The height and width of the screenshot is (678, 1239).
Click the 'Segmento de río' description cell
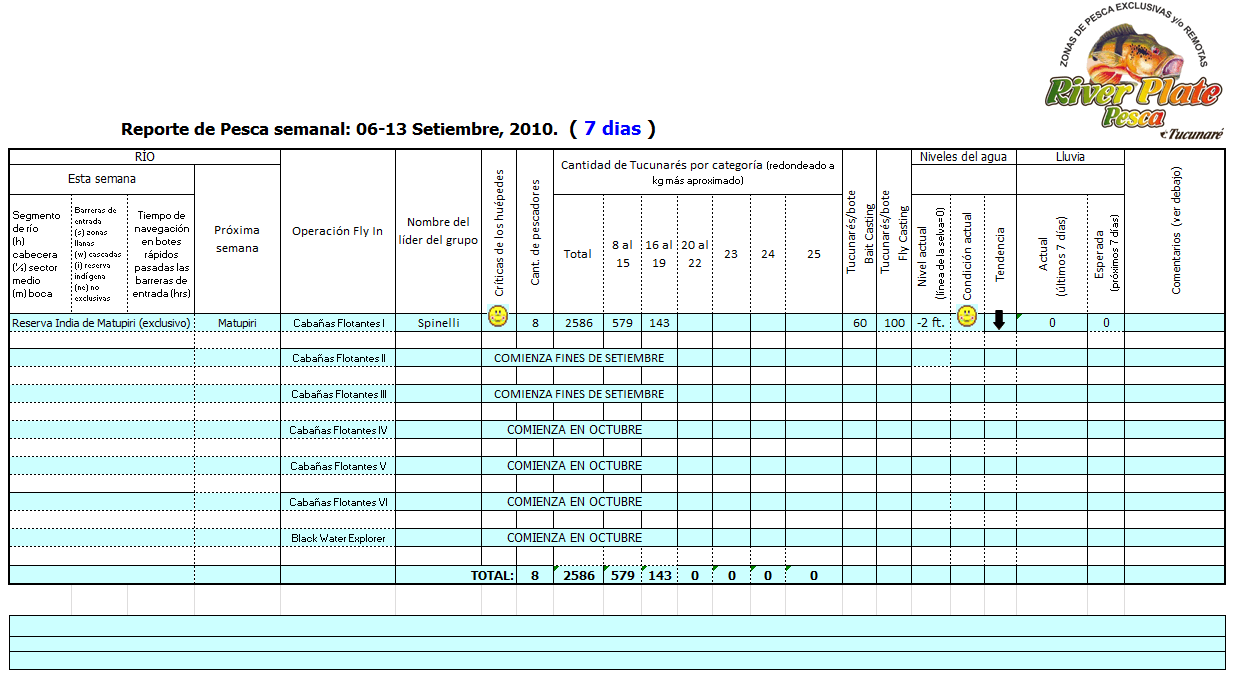click(40, 254)
